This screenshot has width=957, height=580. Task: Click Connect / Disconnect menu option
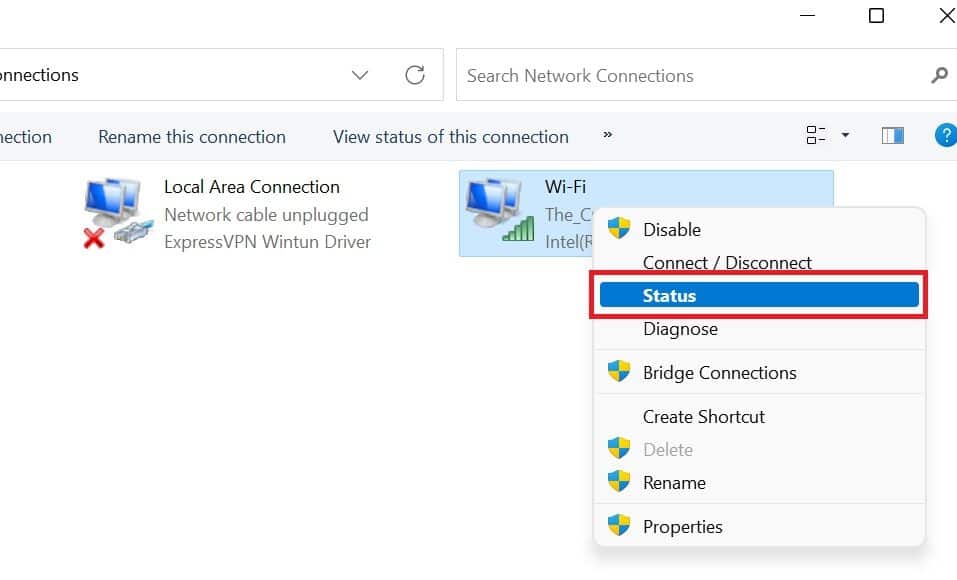click(727, 263)
